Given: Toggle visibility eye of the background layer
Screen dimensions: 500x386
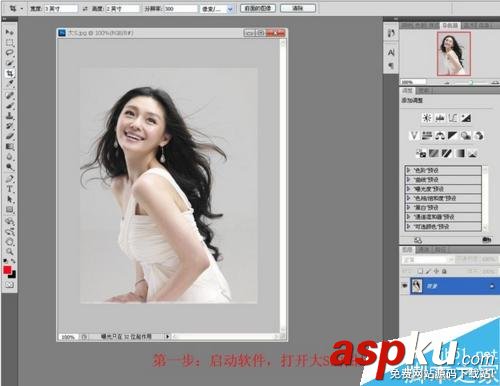Looking at the screenshot, I should [405, 286].
